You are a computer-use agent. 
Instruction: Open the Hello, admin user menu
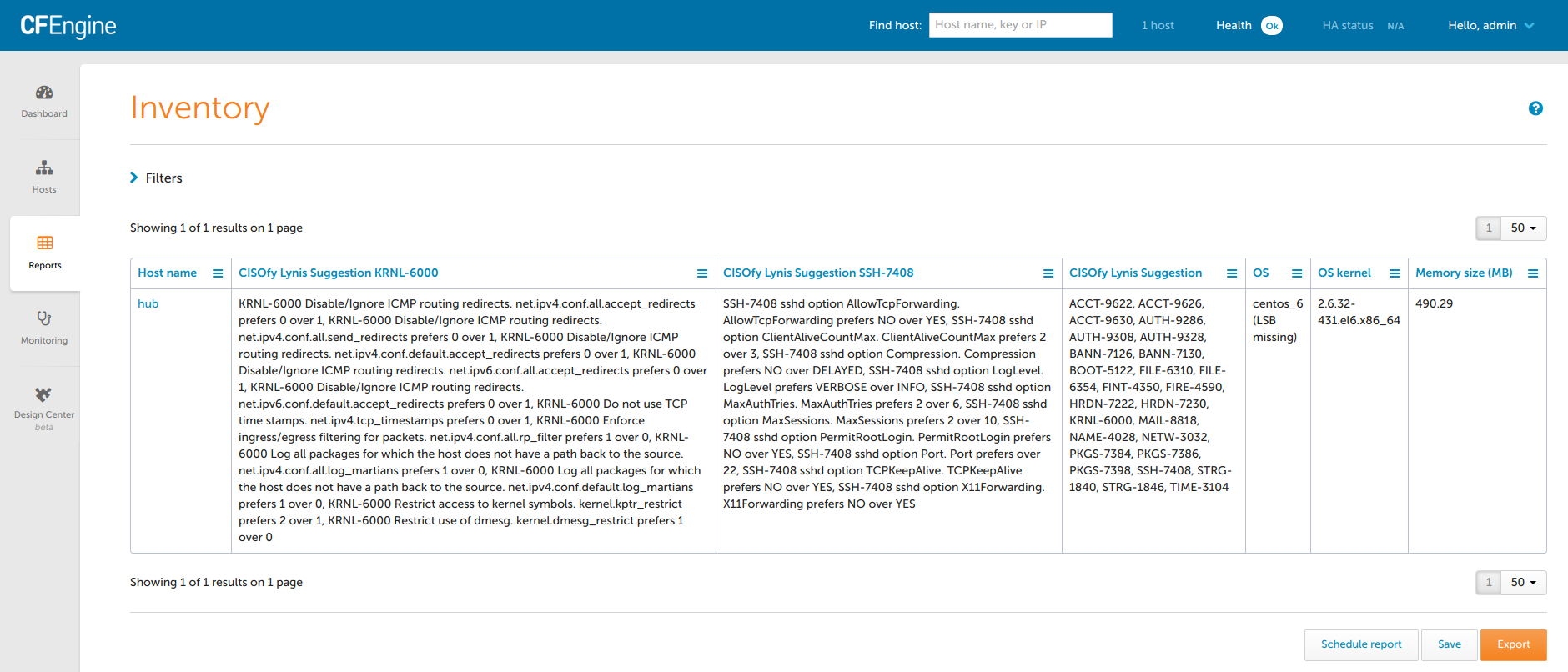(x=1491, y=26)
